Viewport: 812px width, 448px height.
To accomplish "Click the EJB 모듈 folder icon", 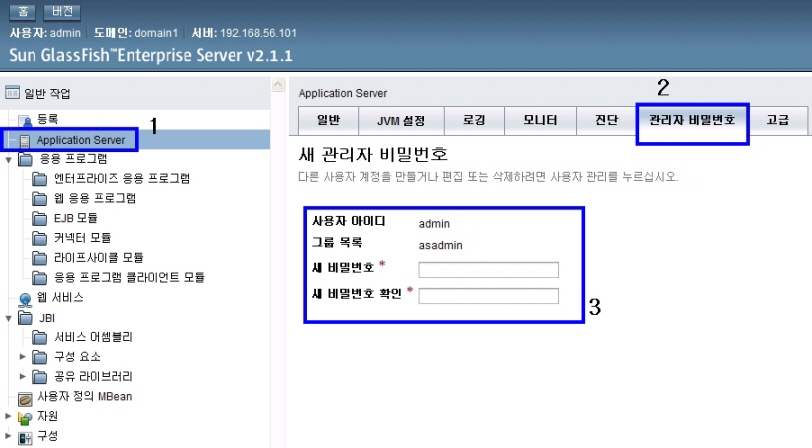I will (x=39, y=218).
